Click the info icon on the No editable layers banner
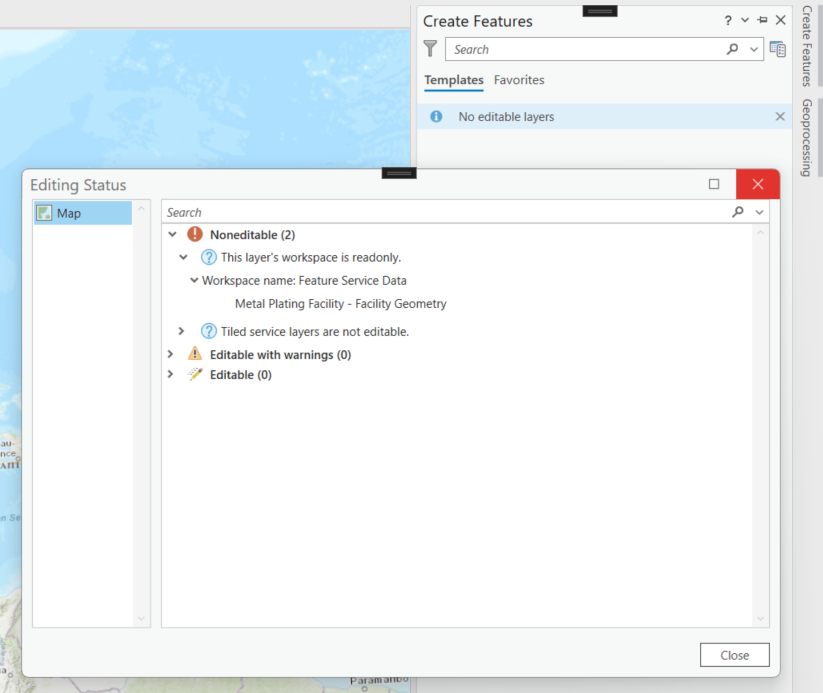The image size is (823, 693). (436, 116)
